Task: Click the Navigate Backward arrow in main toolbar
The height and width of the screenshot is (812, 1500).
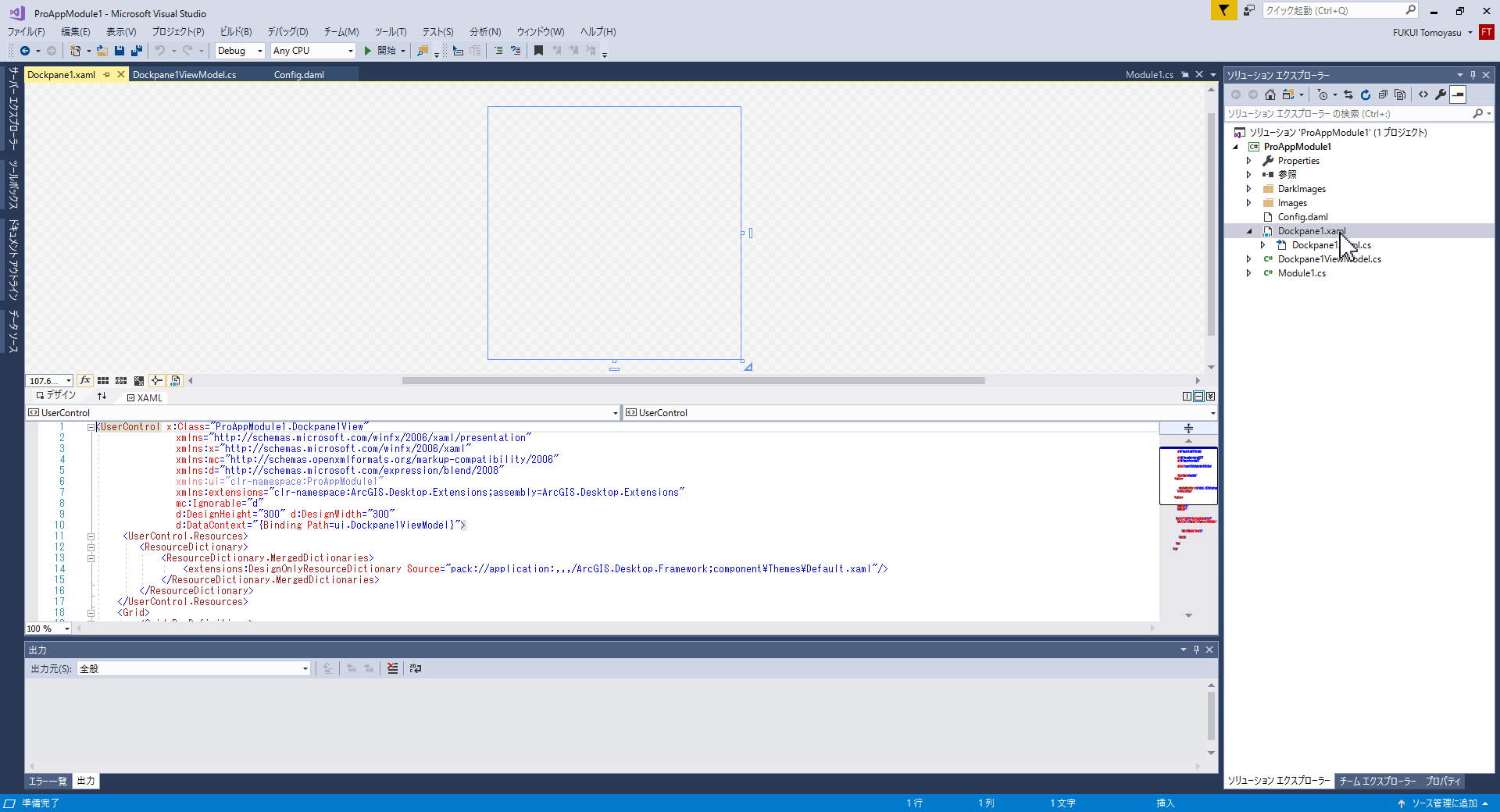Action: [25, 51]
